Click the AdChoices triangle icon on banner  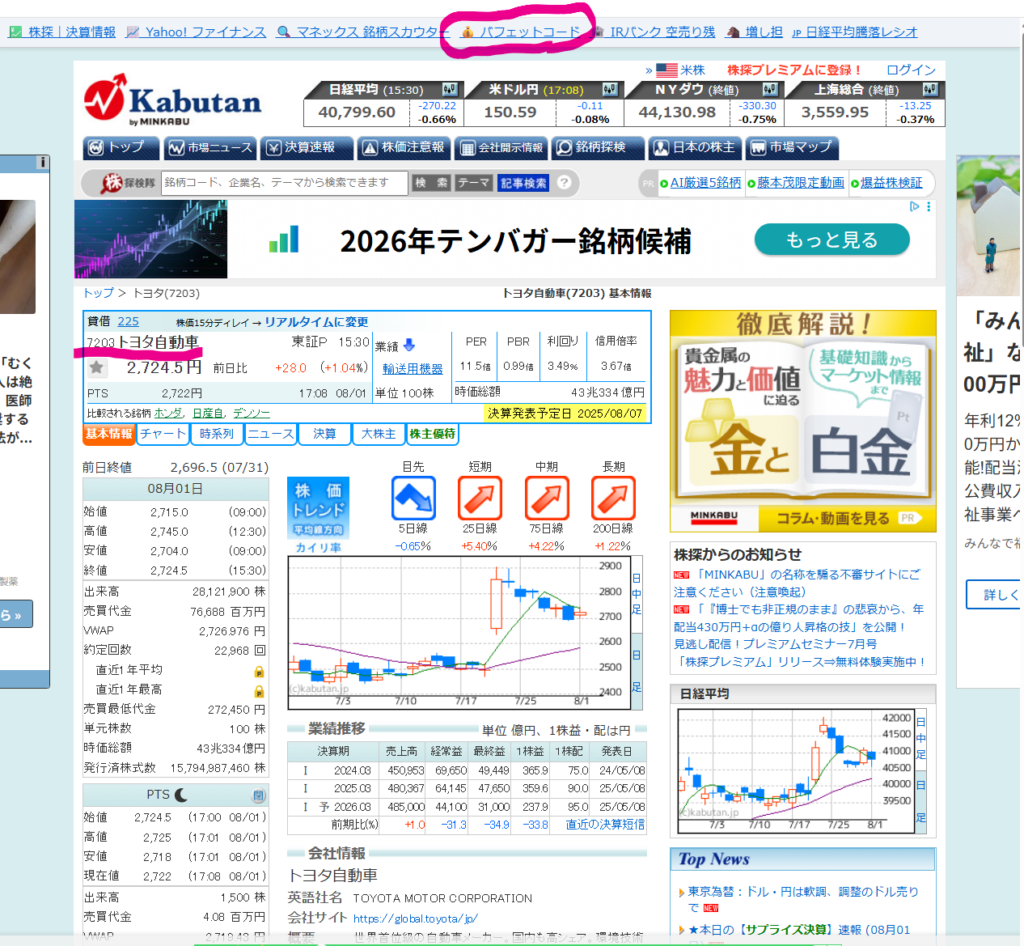(x=914, y=206)
